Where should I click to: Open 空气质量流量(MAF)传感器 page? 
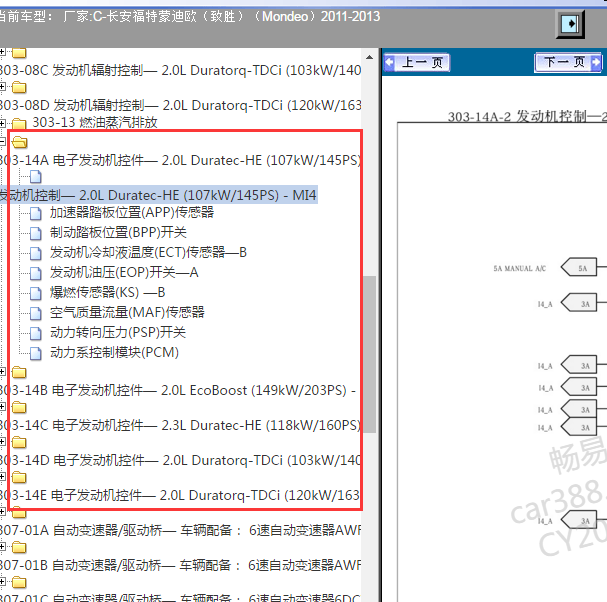(x=127, y=312)
